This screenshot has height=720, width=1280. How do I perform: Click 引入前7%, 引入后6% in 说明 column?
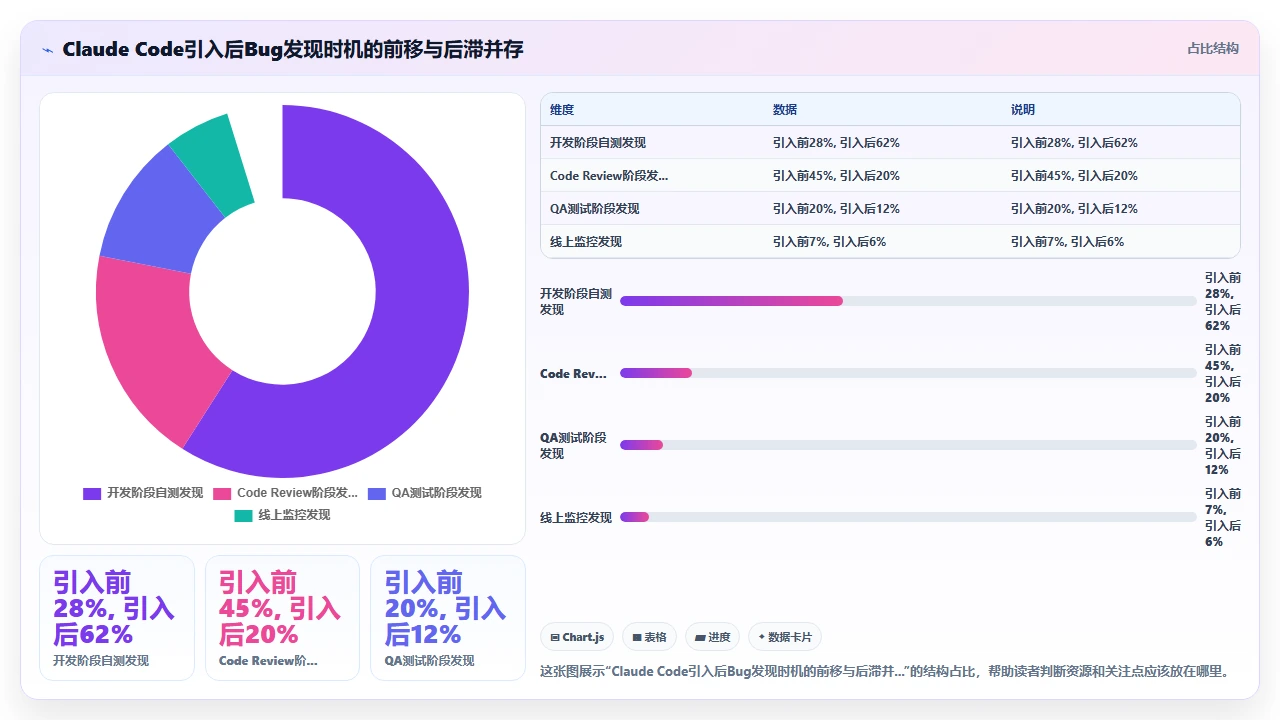pyautogui.click(x=1067, y=242)
